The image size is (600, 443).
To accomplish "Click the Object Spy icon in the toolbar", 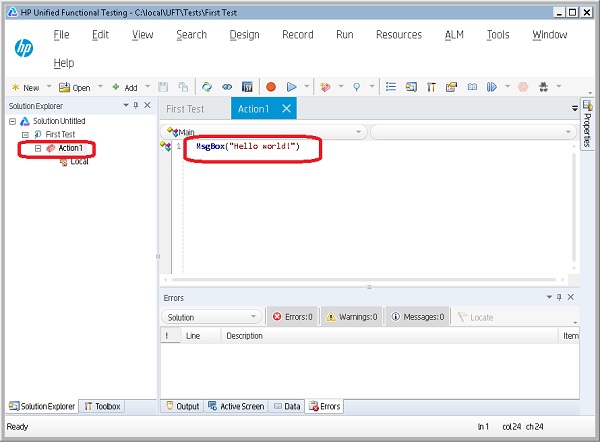I will click(543, 87).
